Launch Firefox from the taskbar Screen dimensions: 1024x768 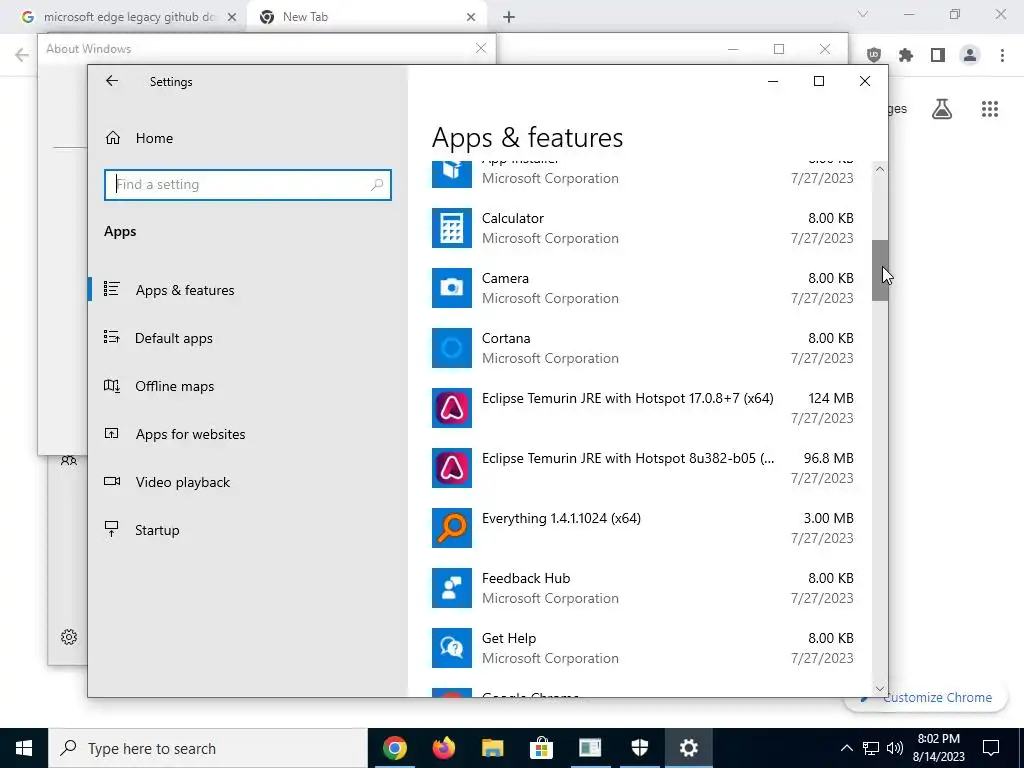pyautogui.click(x=443, y=748)
